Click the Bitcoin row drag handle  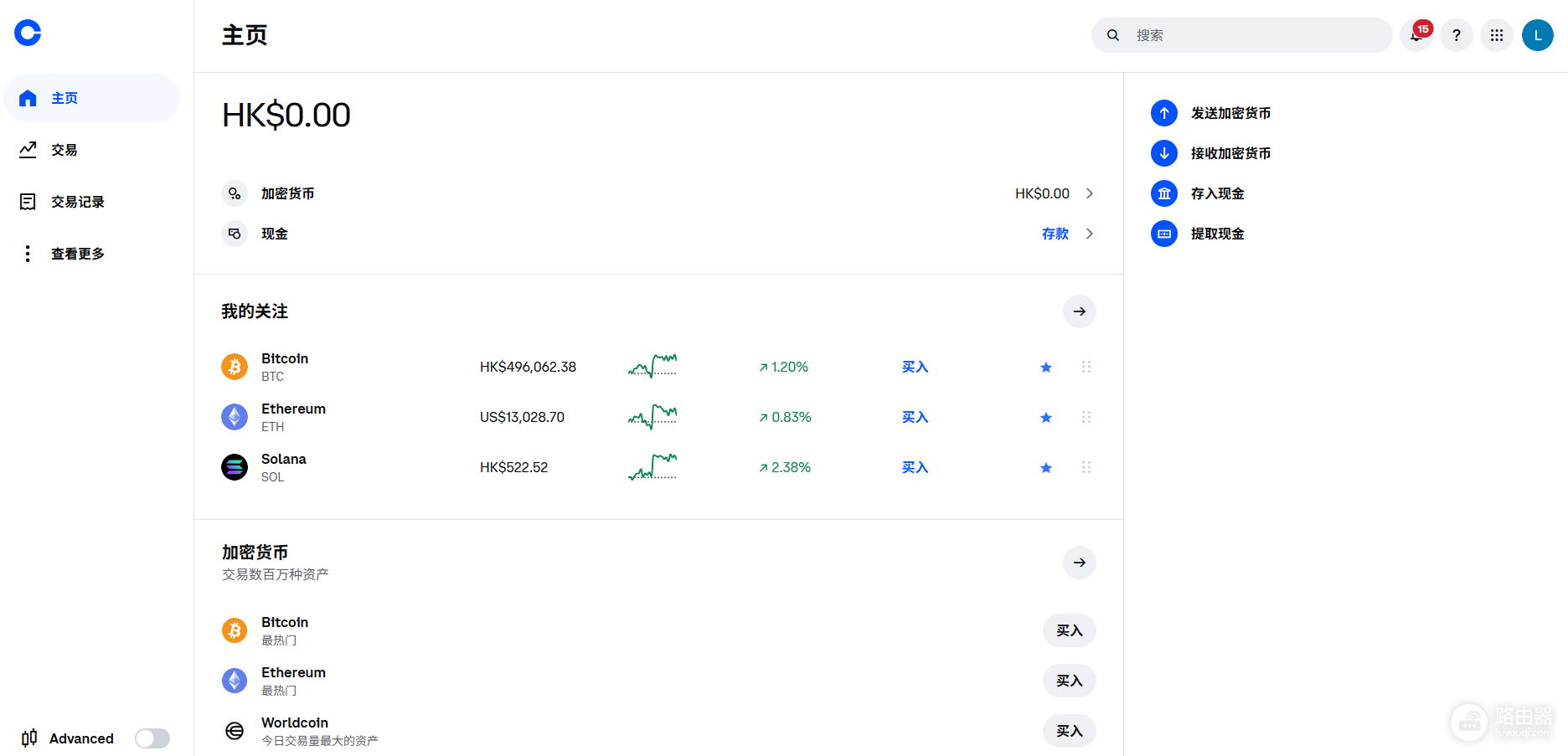[x=1086, y=367]
